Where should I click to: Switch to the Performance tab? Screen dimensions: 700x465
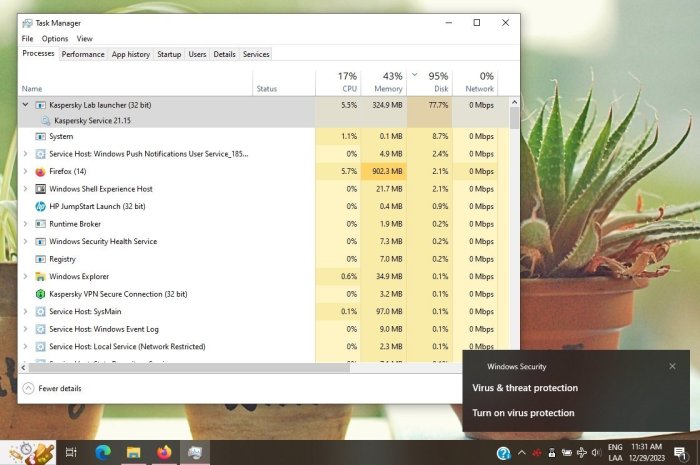83,54
